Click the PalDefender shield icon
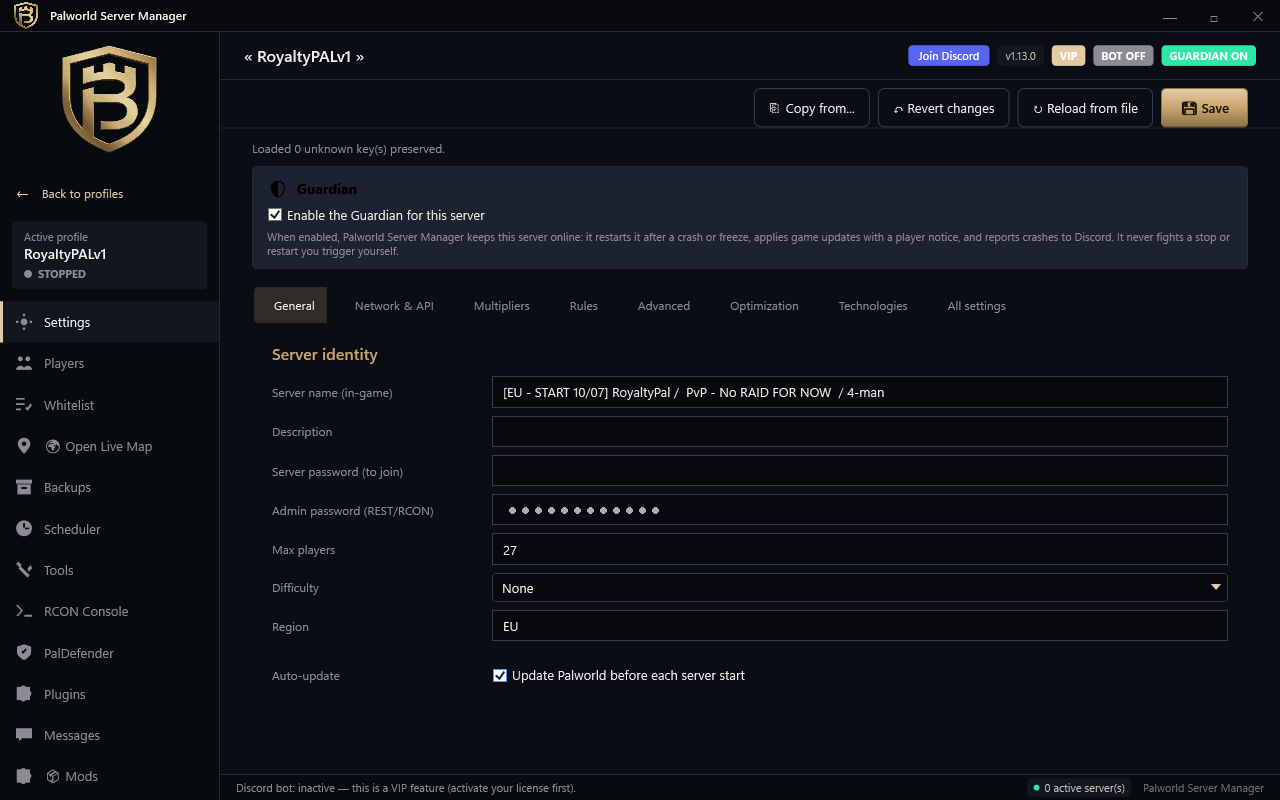The height and width of the screenshot is (800, 1280). click(x=24, y=653)
